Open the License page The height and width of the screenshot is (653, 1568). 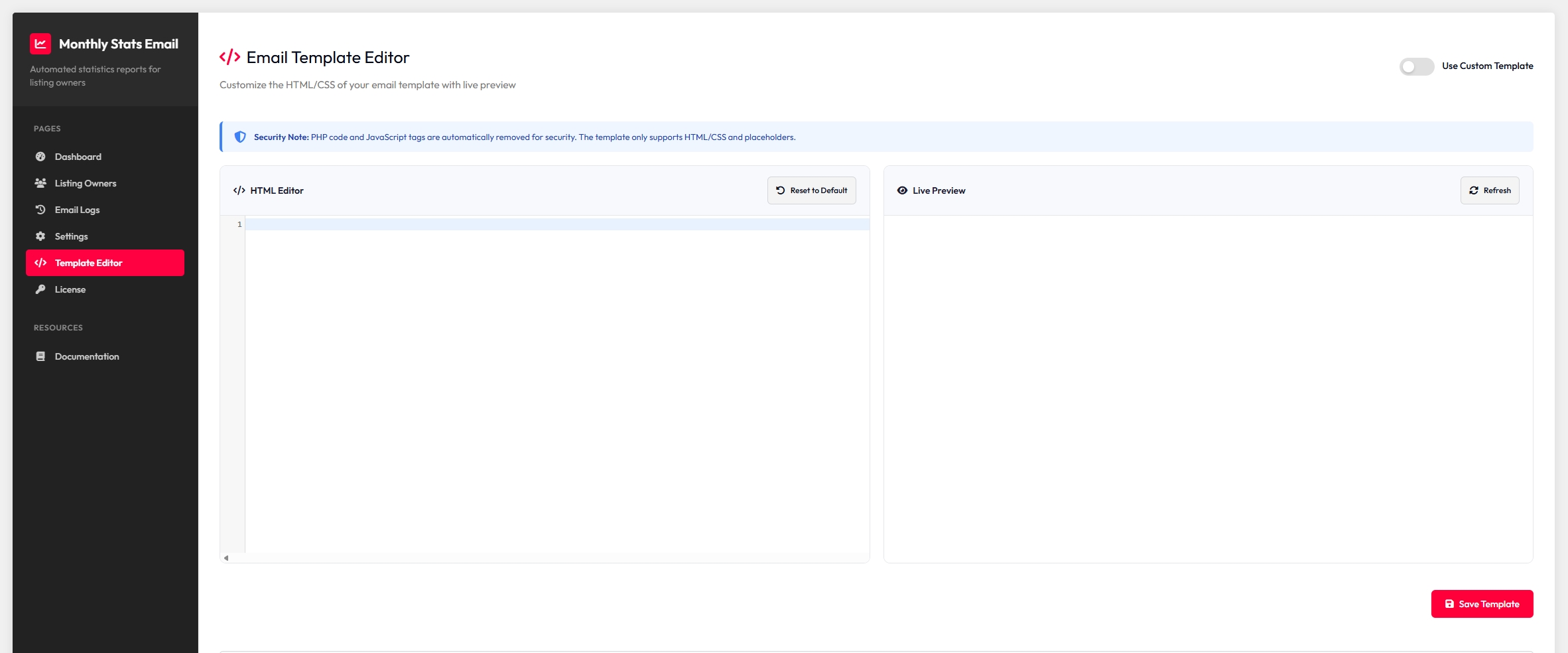[x=105, y=289]
